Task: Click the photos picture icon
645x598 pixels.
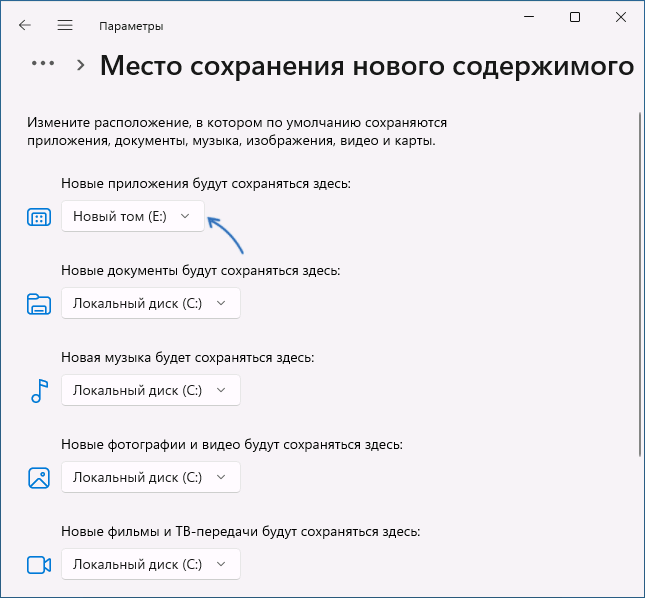Action: point(39,478)
